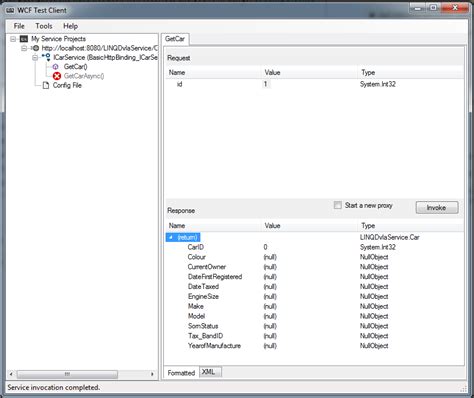474x398 pixels.
Task: Click the System.Int32 type in Request
Action: pos(378,84)
